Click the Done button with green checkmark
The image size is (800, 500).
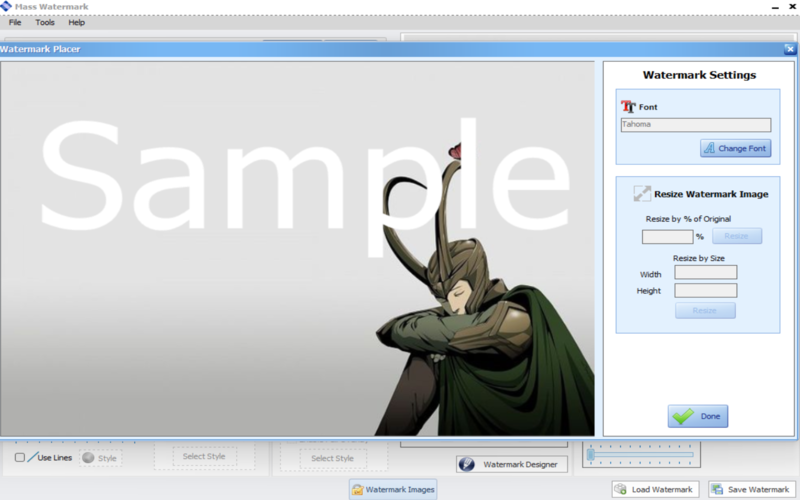click(697, 416)
